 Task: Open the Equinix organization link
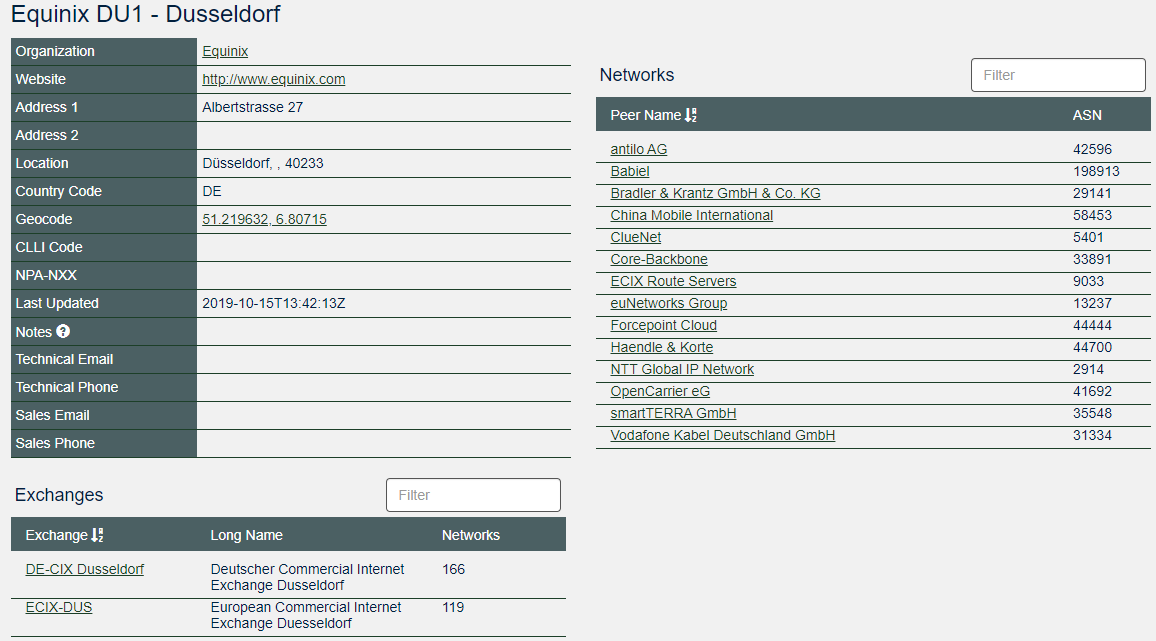coord(225,51)
